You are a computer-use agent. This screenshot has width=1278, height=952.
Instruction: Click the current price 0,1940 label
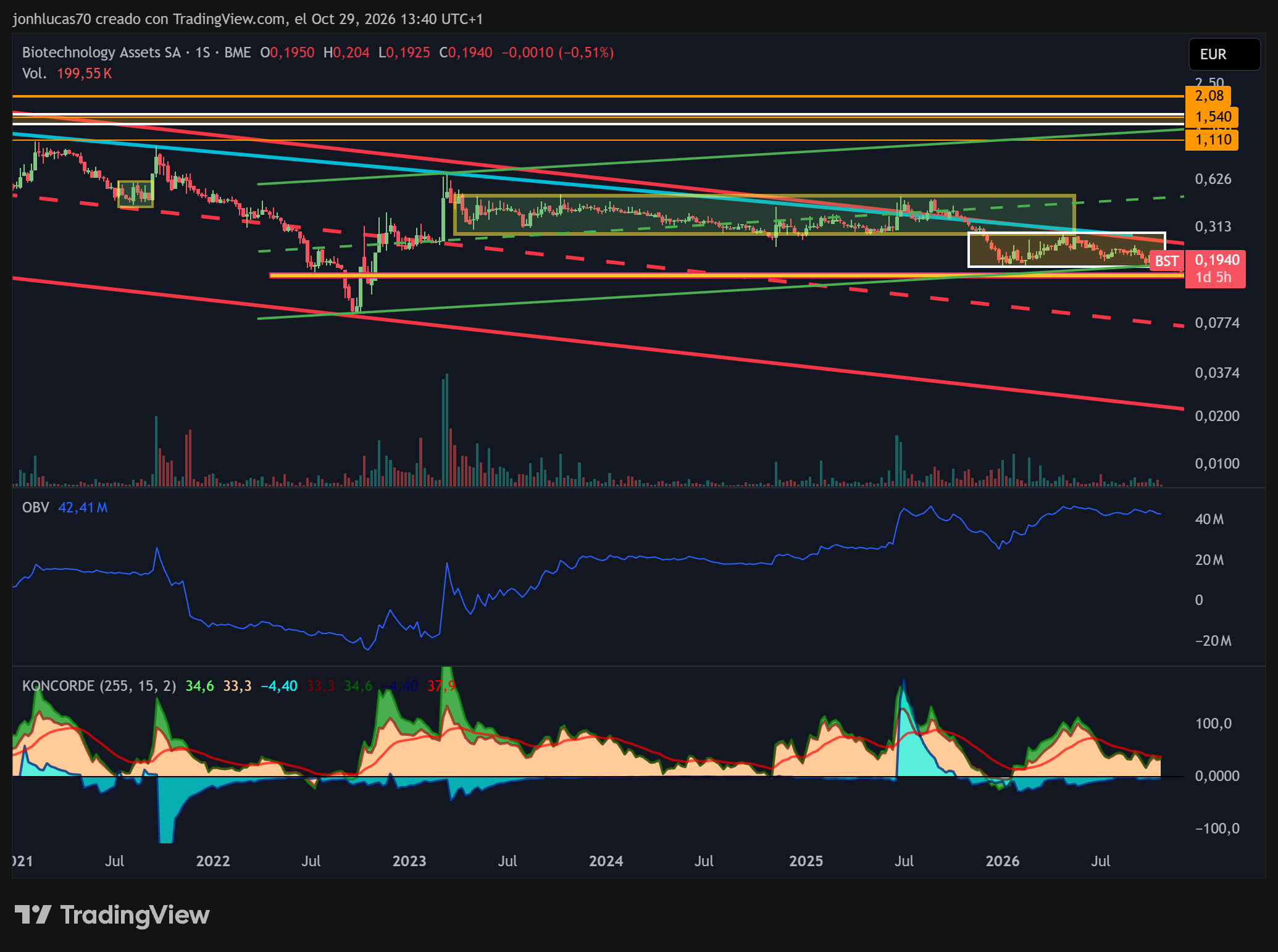1216,260
